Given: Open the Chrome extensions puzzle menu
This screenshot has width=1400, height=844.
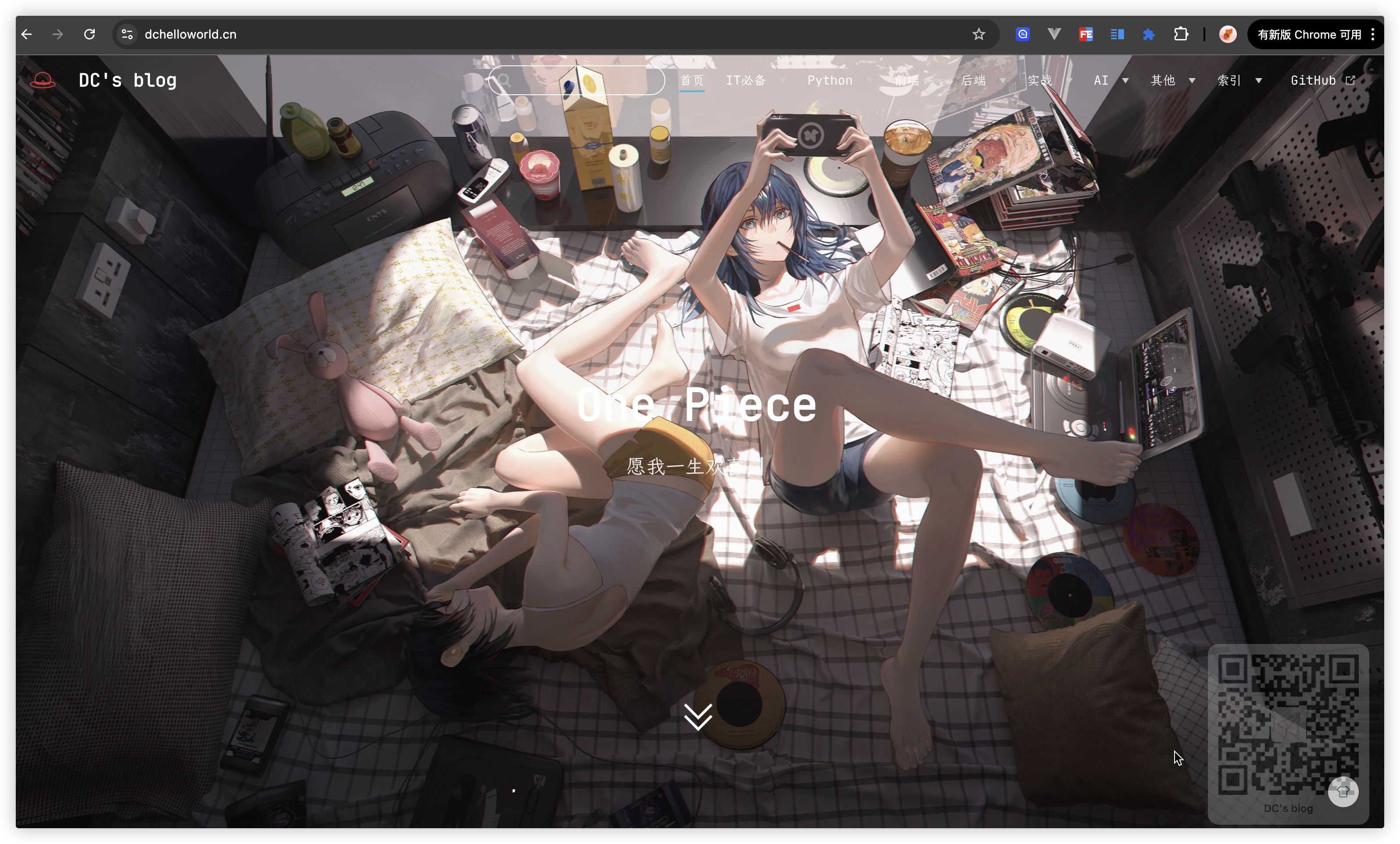Looking at the screenshot, I should tap(1181, 35).
